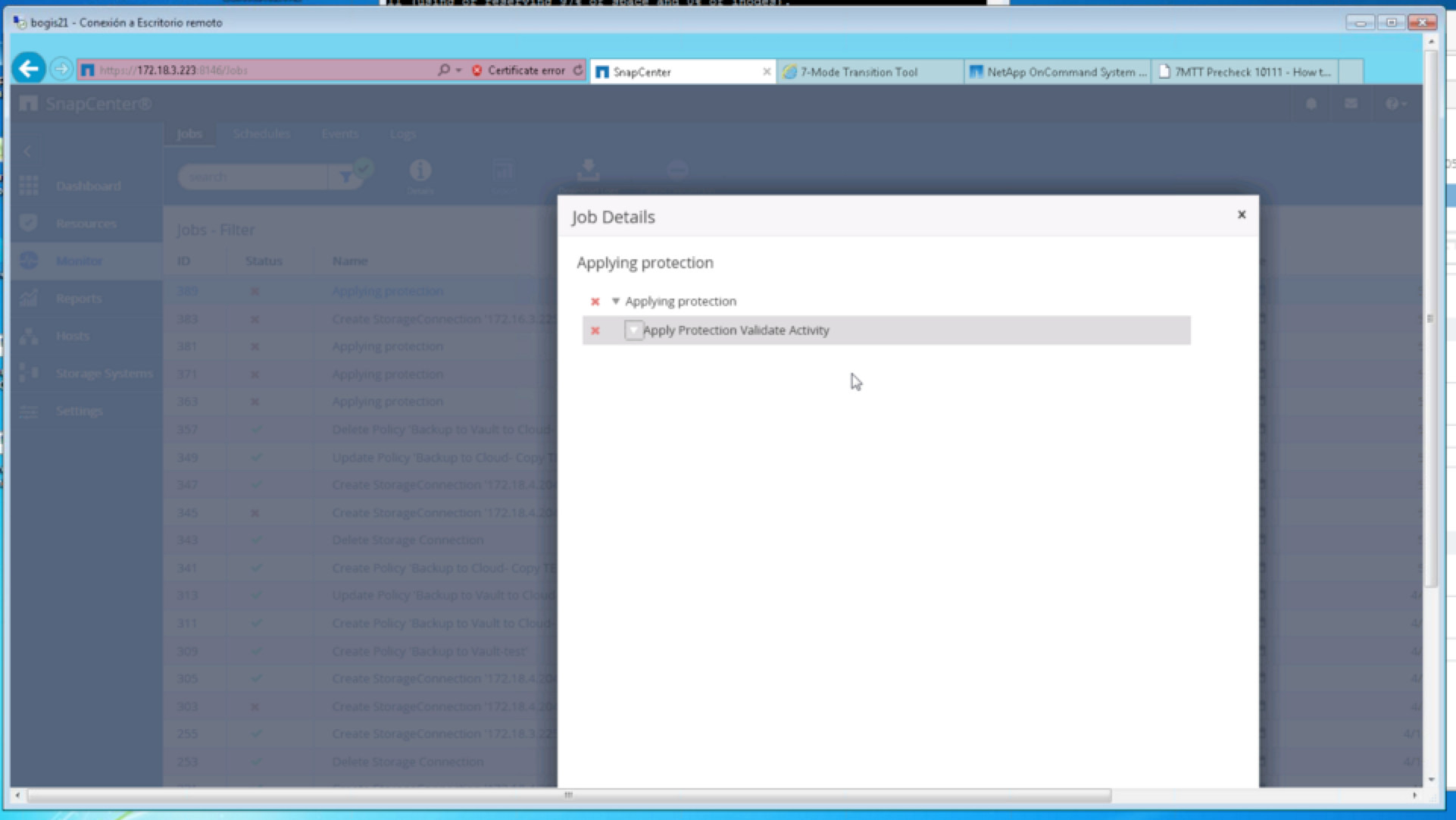Click the job filter funnel icon

coord(346,177)
